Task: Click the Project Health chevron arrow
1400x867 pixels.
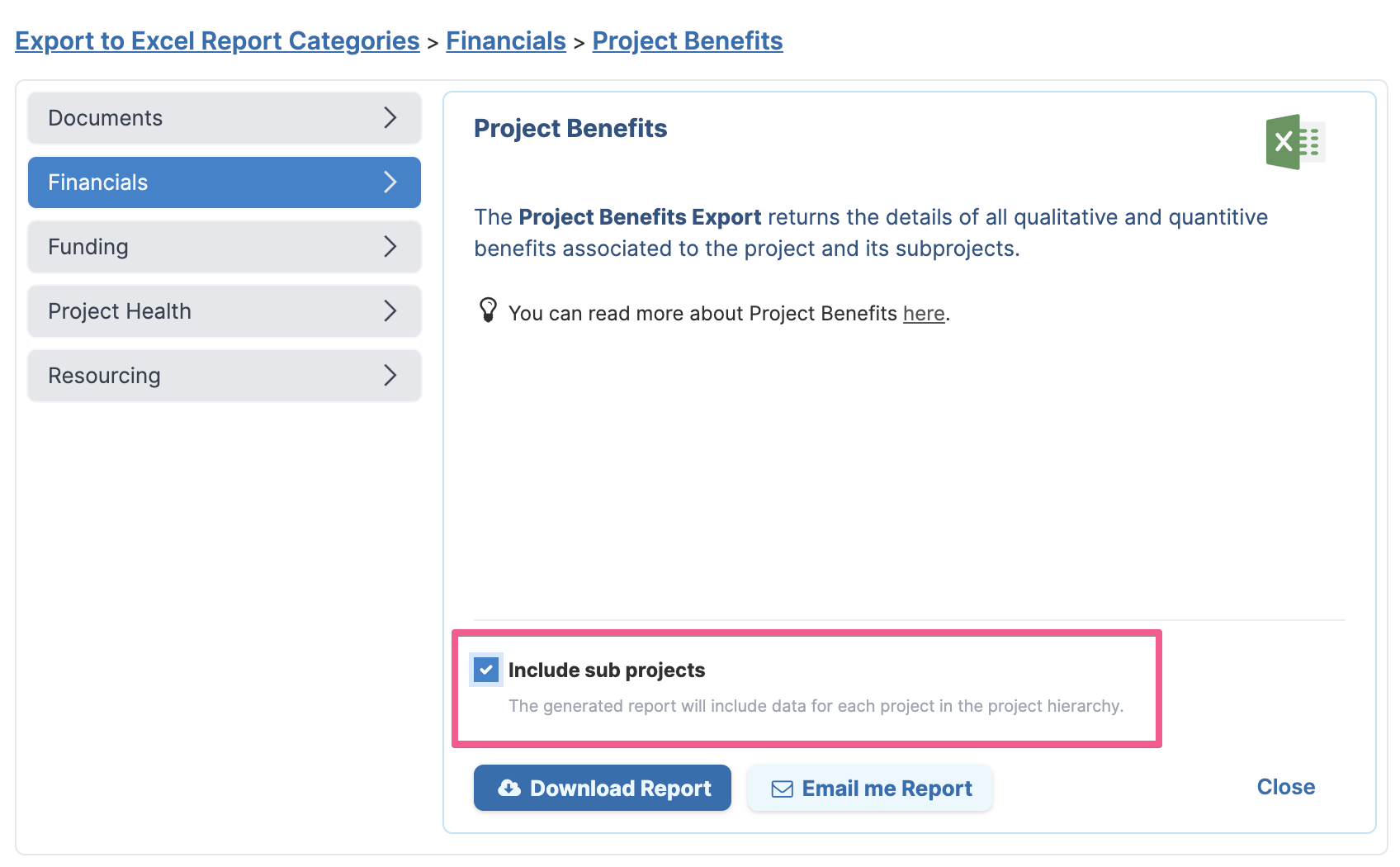Action: (x=390, y=310)
